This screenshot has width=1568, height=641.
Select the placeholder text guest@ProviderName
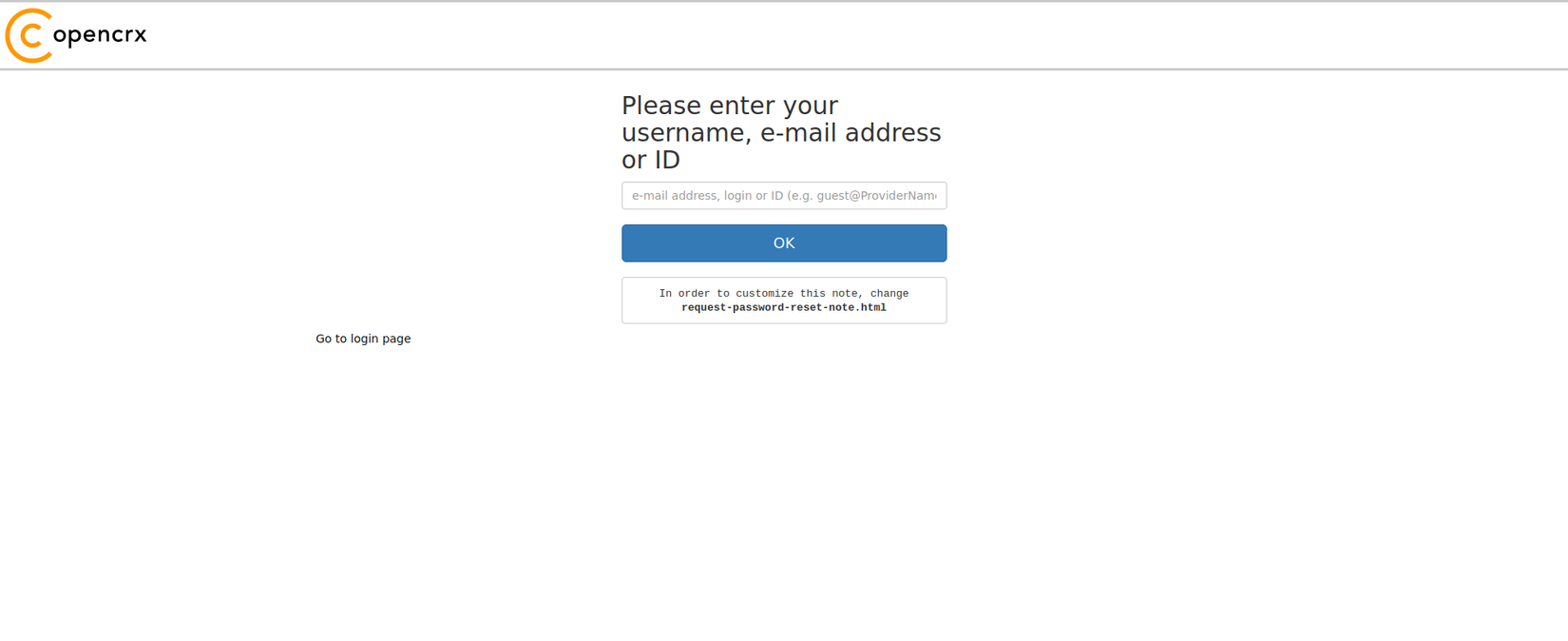[x=876, y=196]
